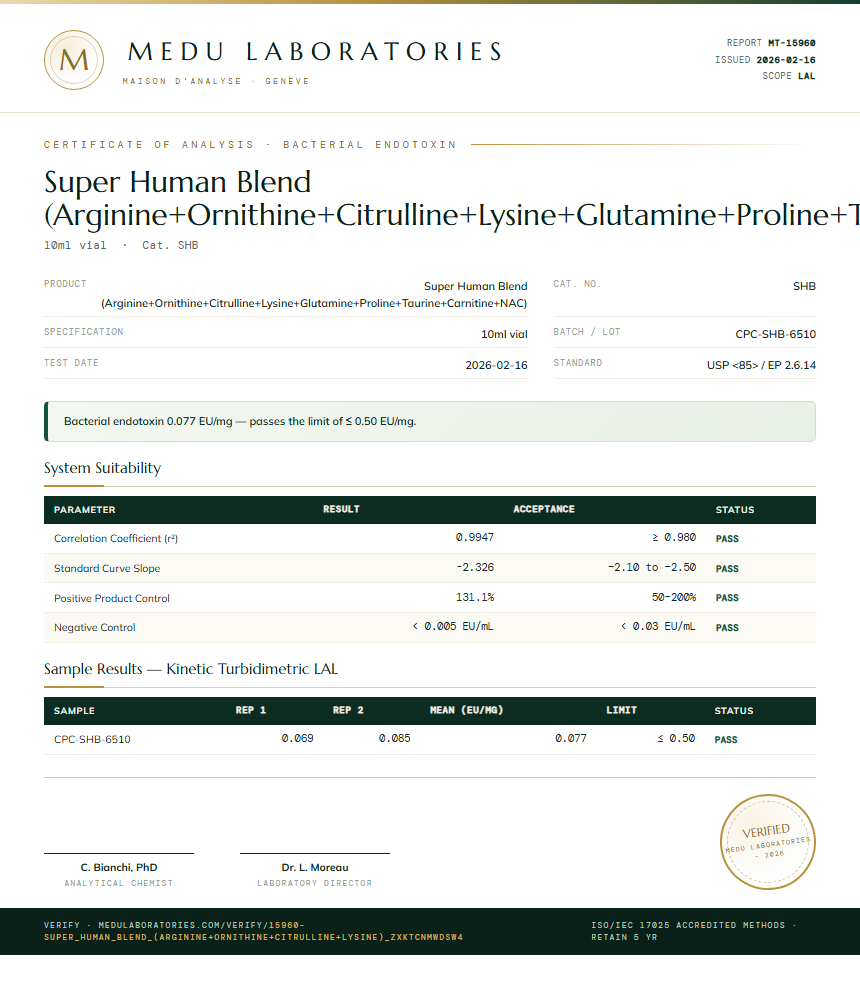This screenshot has height=985, width=860.
Task: Click the Dr. L. Moreau signature name
Action: 315,868
